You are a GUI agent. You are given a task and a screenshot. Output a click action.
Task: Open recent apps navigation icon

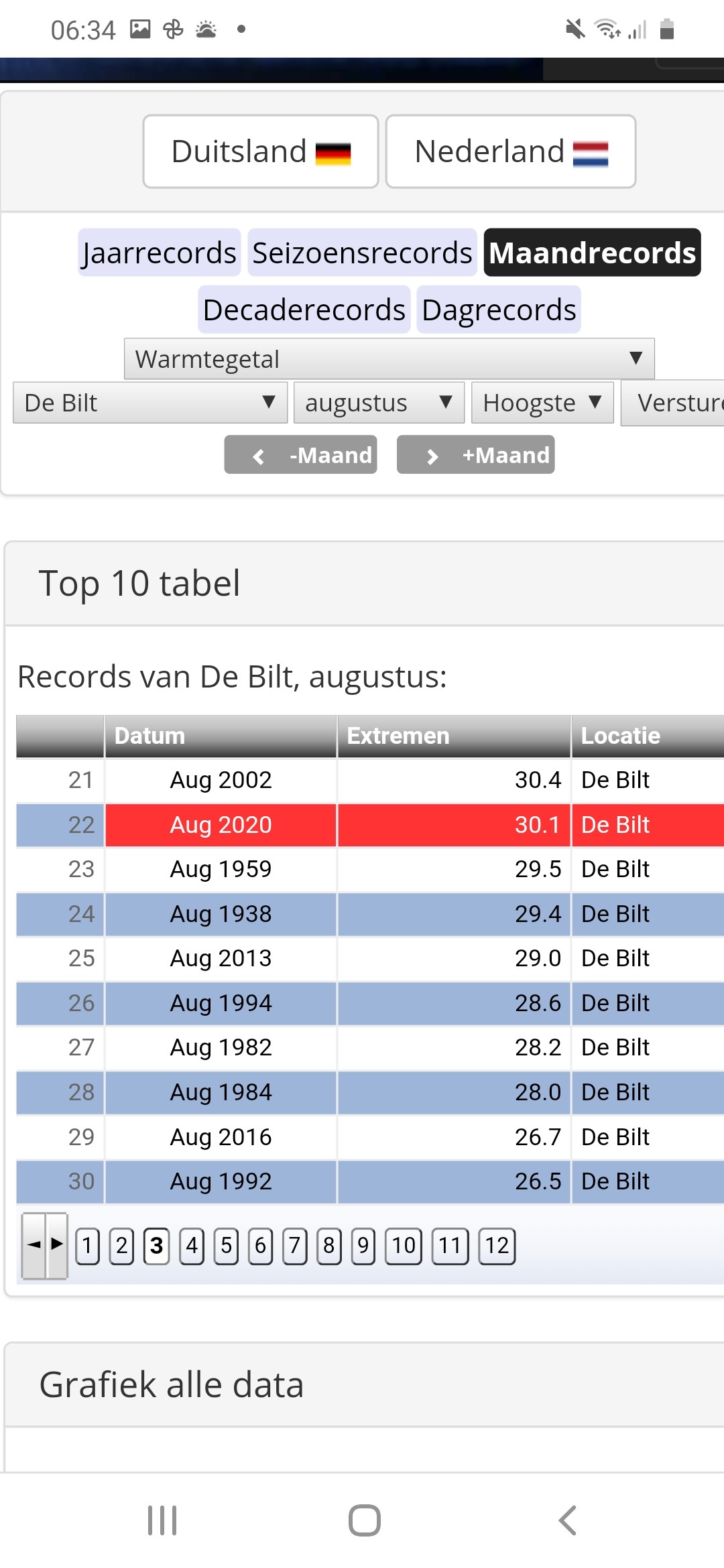coord(162,1520)
